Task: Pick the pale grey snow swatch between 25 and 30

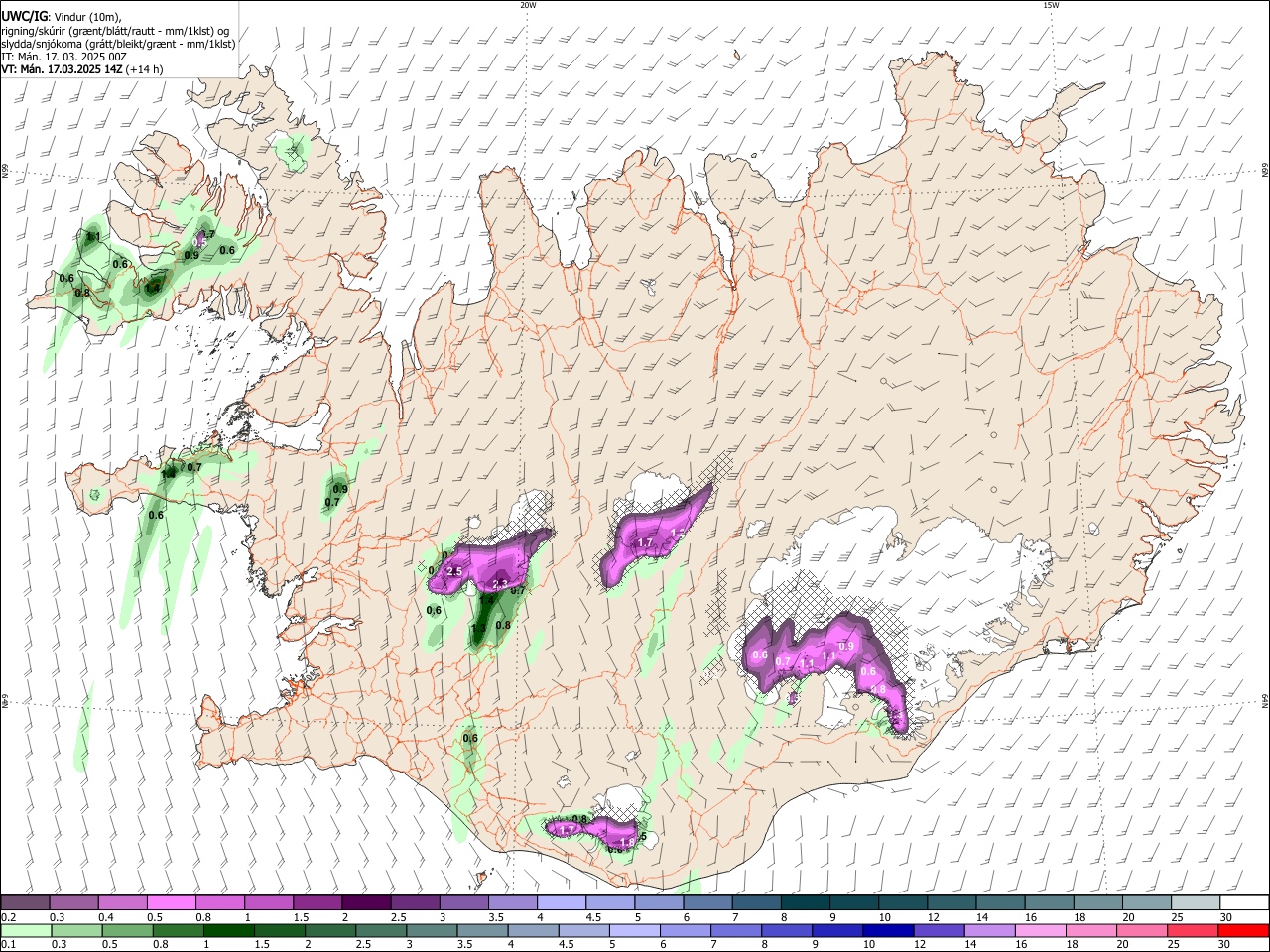Action: pos(1196,902)
